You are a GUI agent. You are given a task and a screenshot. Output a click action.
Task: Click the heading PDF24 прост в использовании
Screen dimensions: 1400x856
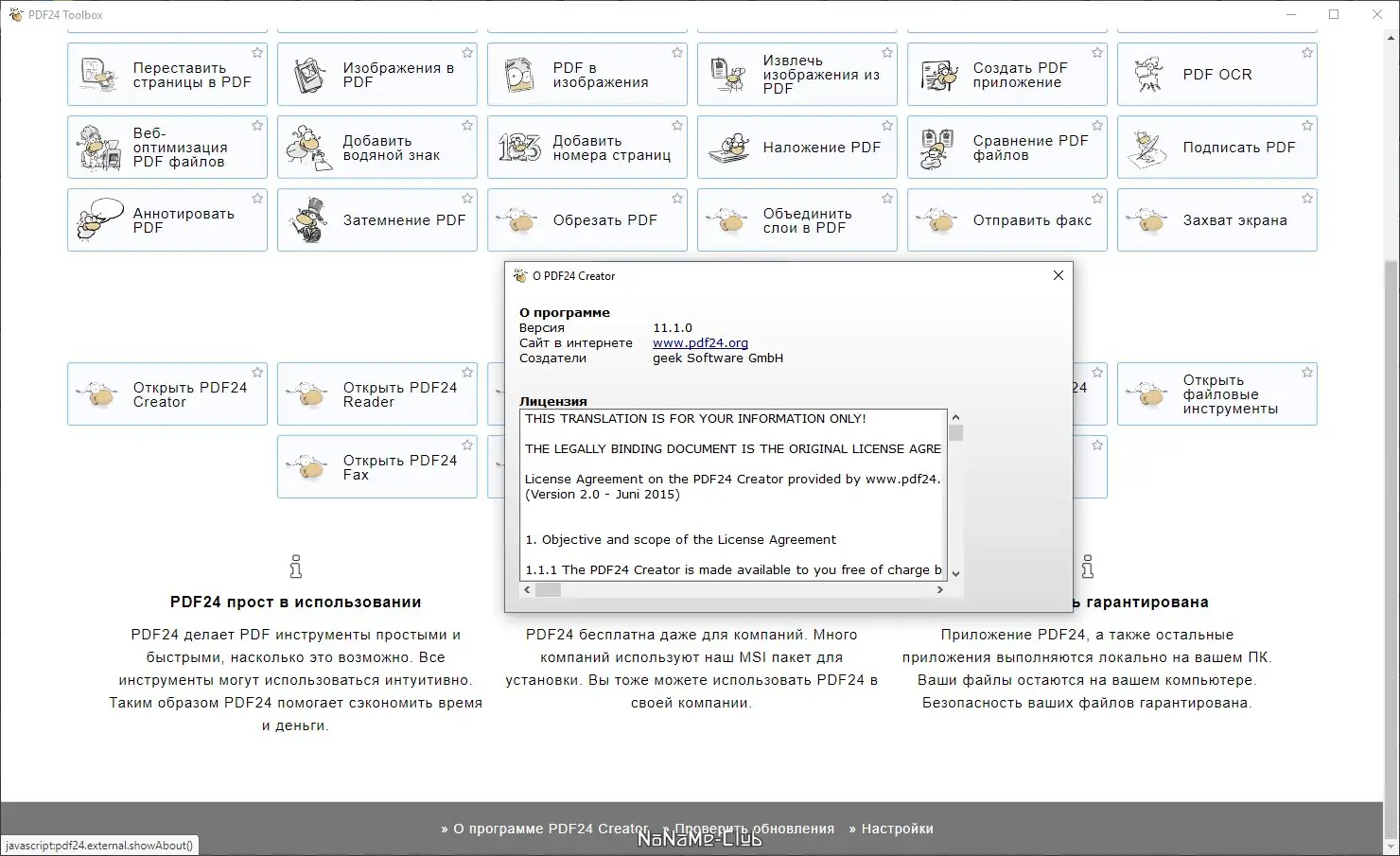(296, 602)
